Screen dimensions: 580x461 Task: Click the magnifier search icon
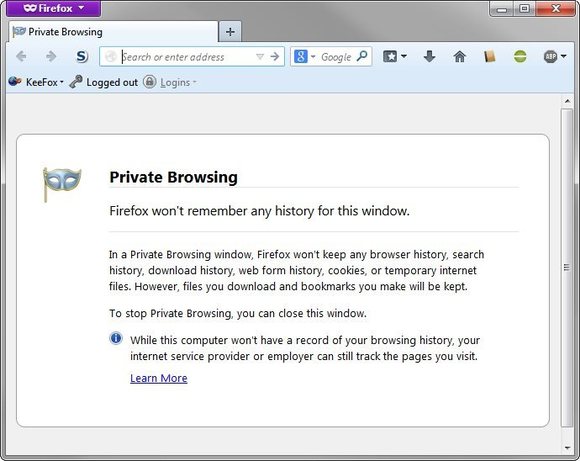coord(362,56)
